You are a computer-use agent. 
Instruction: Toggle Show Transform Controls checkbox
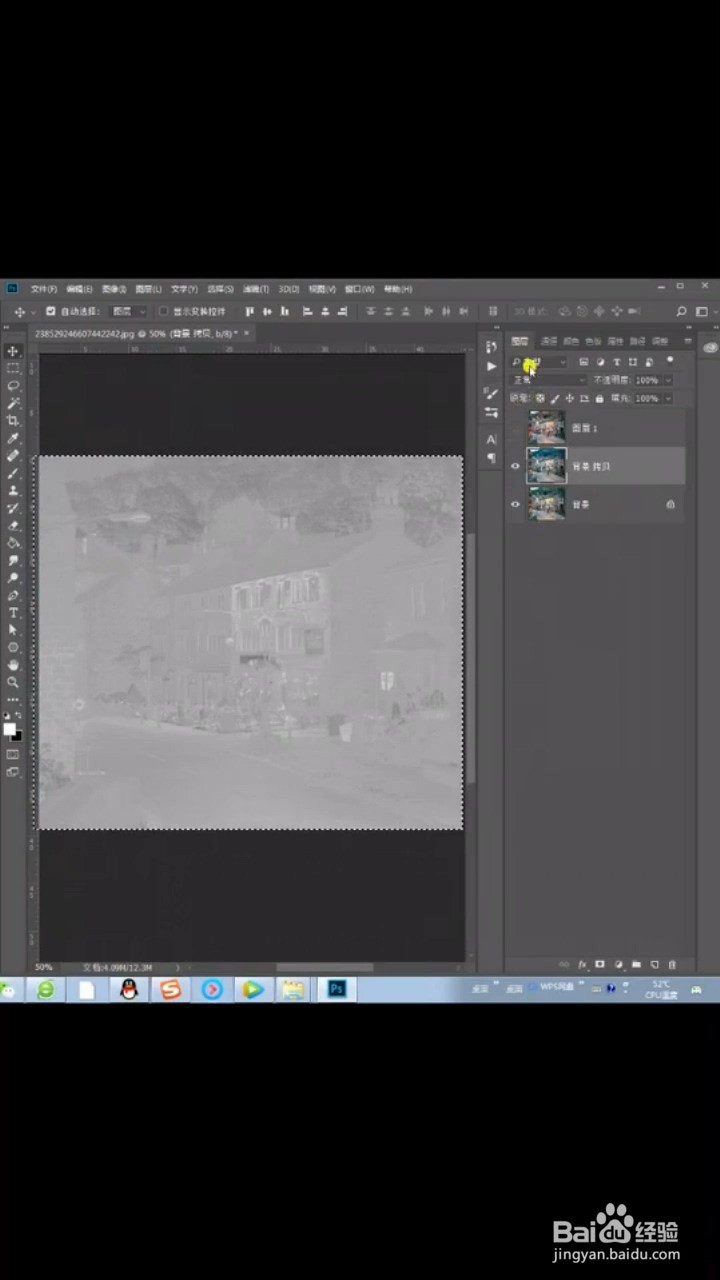click(164, 311)
